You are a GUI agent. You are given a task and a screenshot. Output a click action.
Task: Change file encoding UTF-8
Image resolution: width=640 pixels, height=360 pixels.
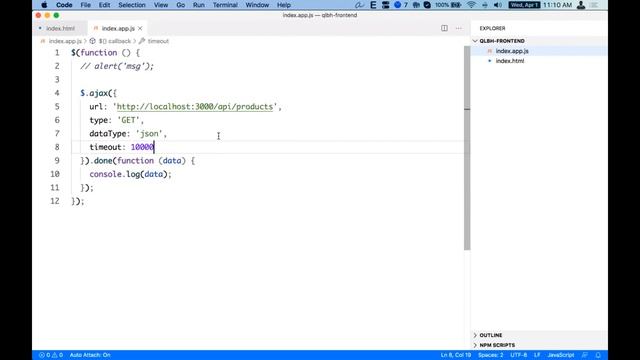[518, 355]
